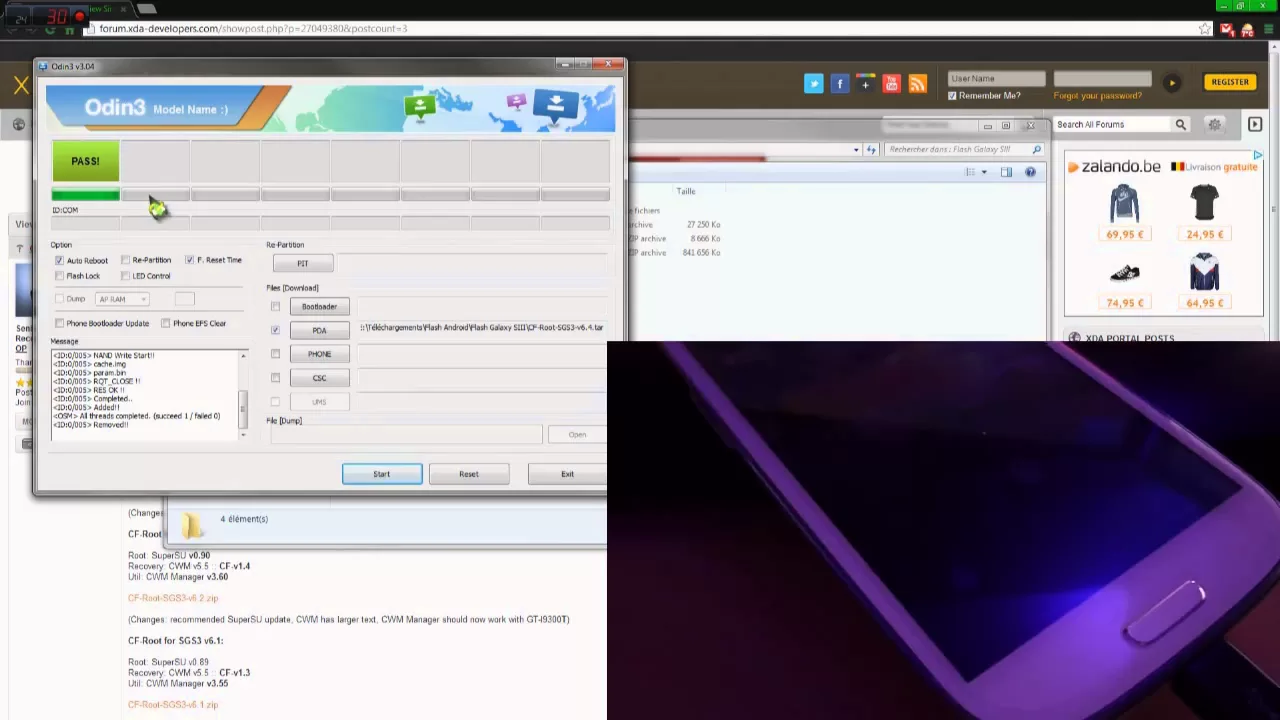Screen dimensions: 1280x720
Task: Click Search All Forums field
Action: pos(1112,125)
